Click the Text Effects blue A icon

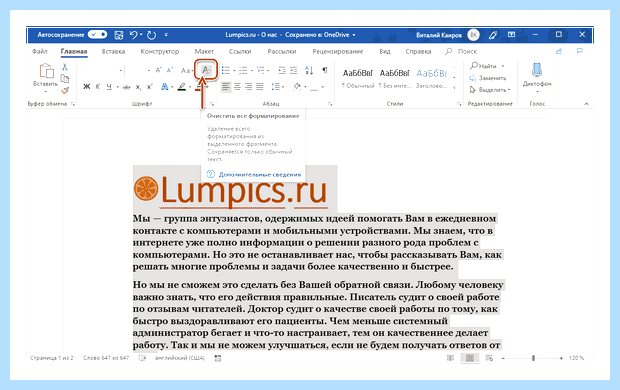click(x=164, y=87)
